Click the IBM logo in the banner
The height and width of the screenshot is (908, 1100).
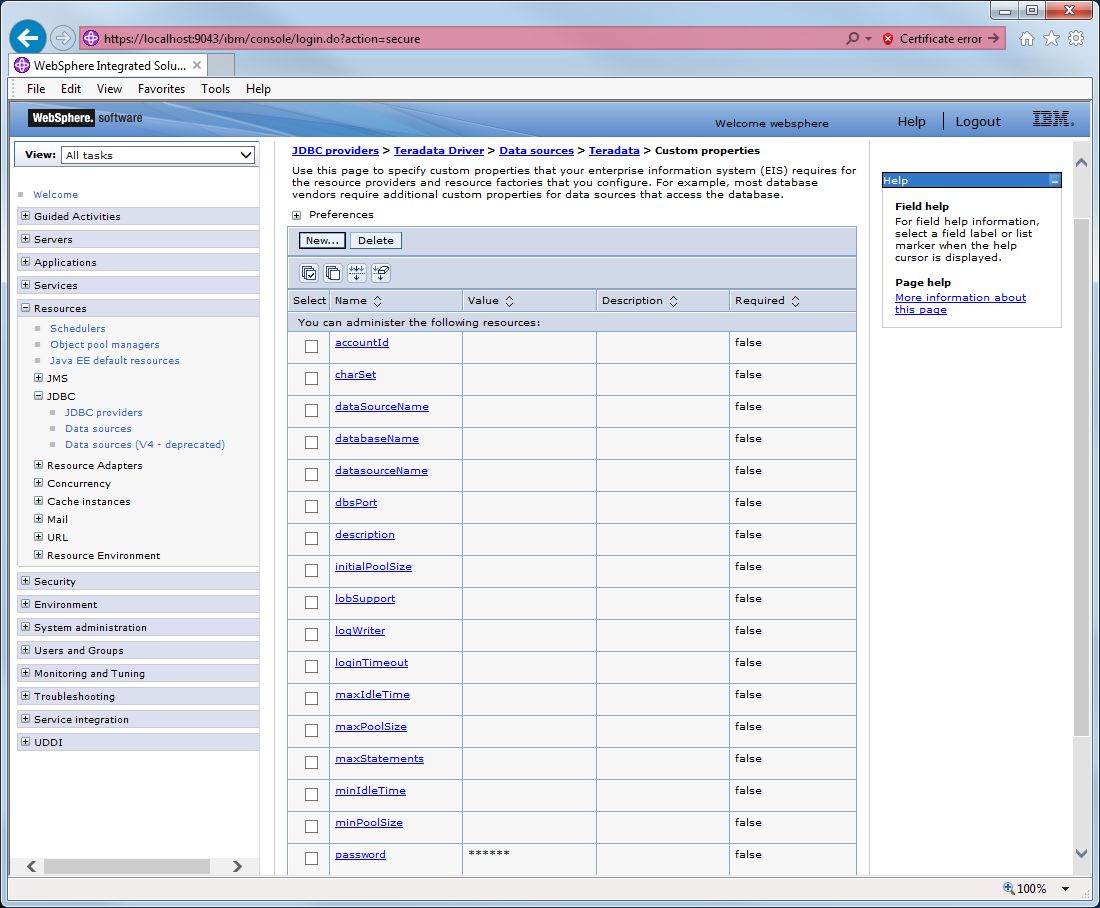point(1052,119)
